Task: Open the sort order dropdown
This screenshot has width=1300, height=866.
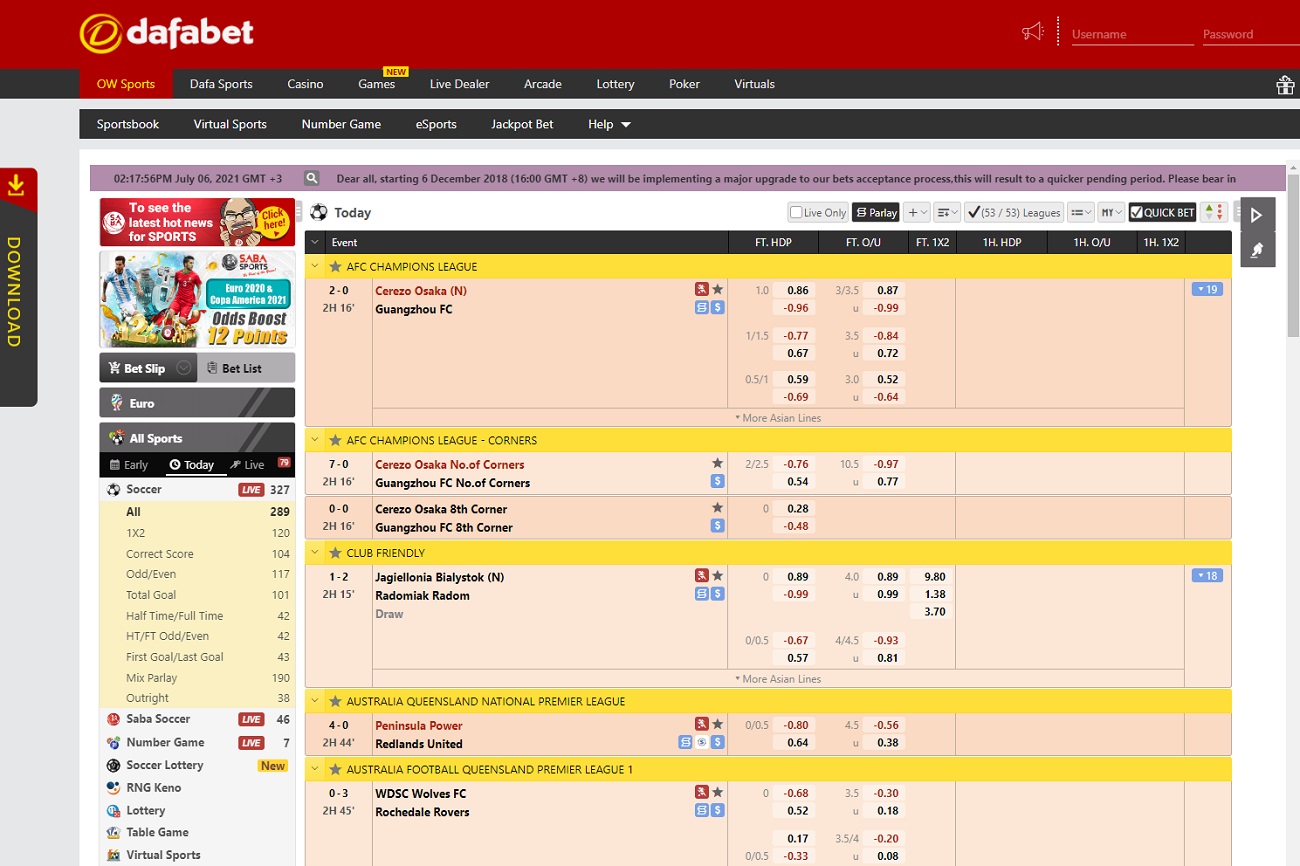Action: pos(948,212)
